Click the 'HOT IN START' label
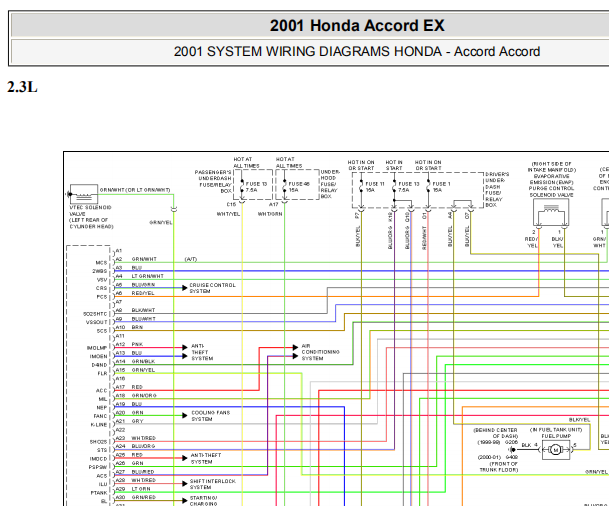 [394, 165]
